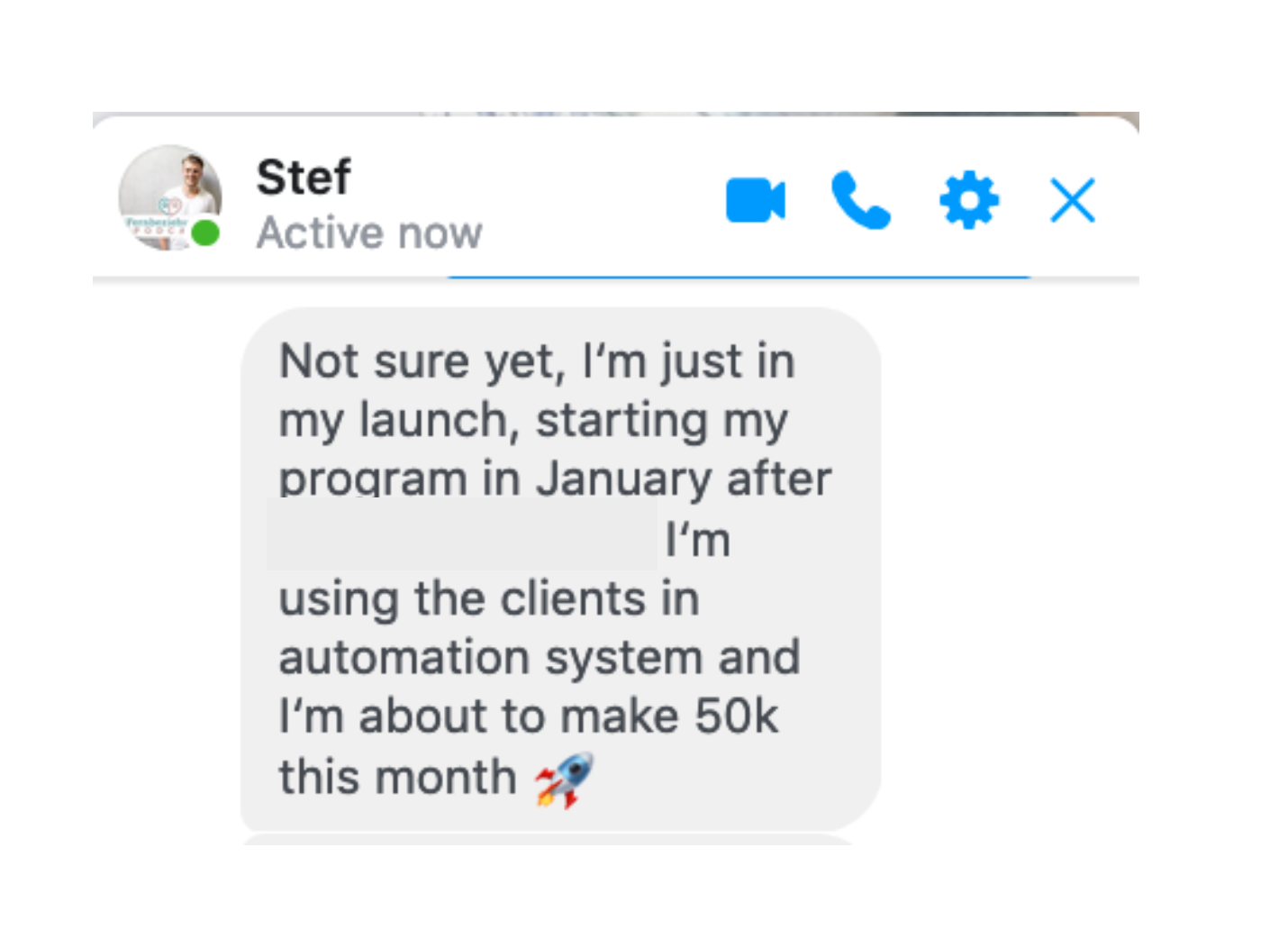The width and height of the screenshot is (1288, 948).
Task: Open the chat settings gear
Action: tap(968, 200)
